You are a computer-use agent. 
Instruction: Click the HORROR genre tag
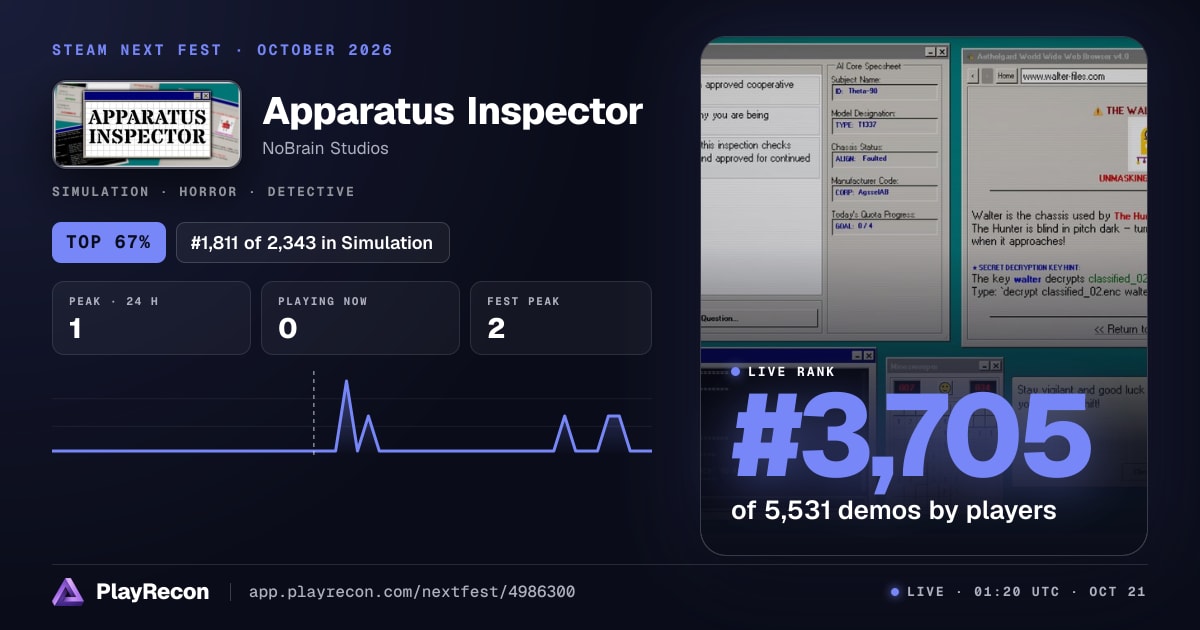[x=208, y=191]
